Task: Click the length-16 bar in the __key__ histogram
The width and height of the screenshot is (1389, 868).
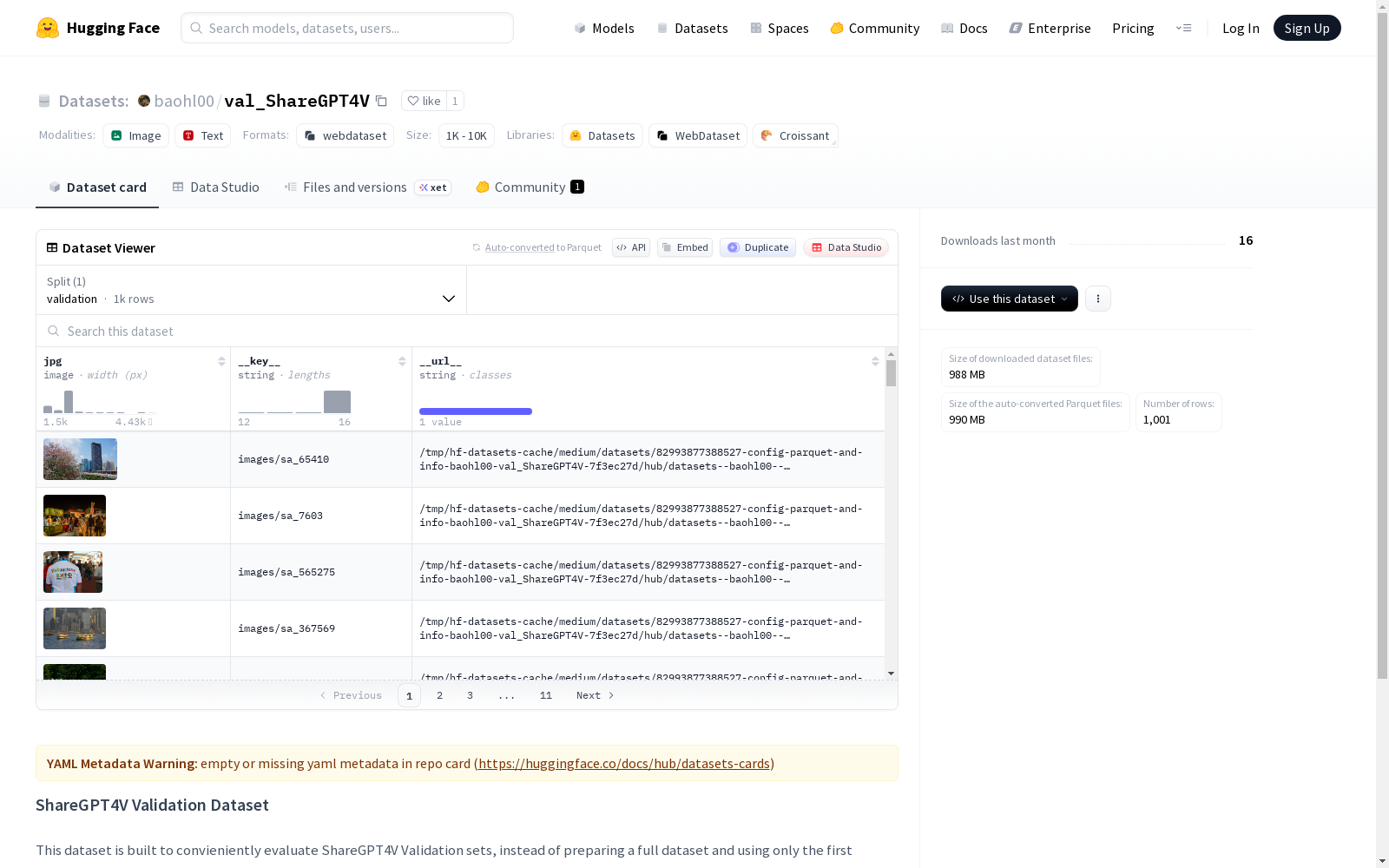Action: (x=337, y=402)
